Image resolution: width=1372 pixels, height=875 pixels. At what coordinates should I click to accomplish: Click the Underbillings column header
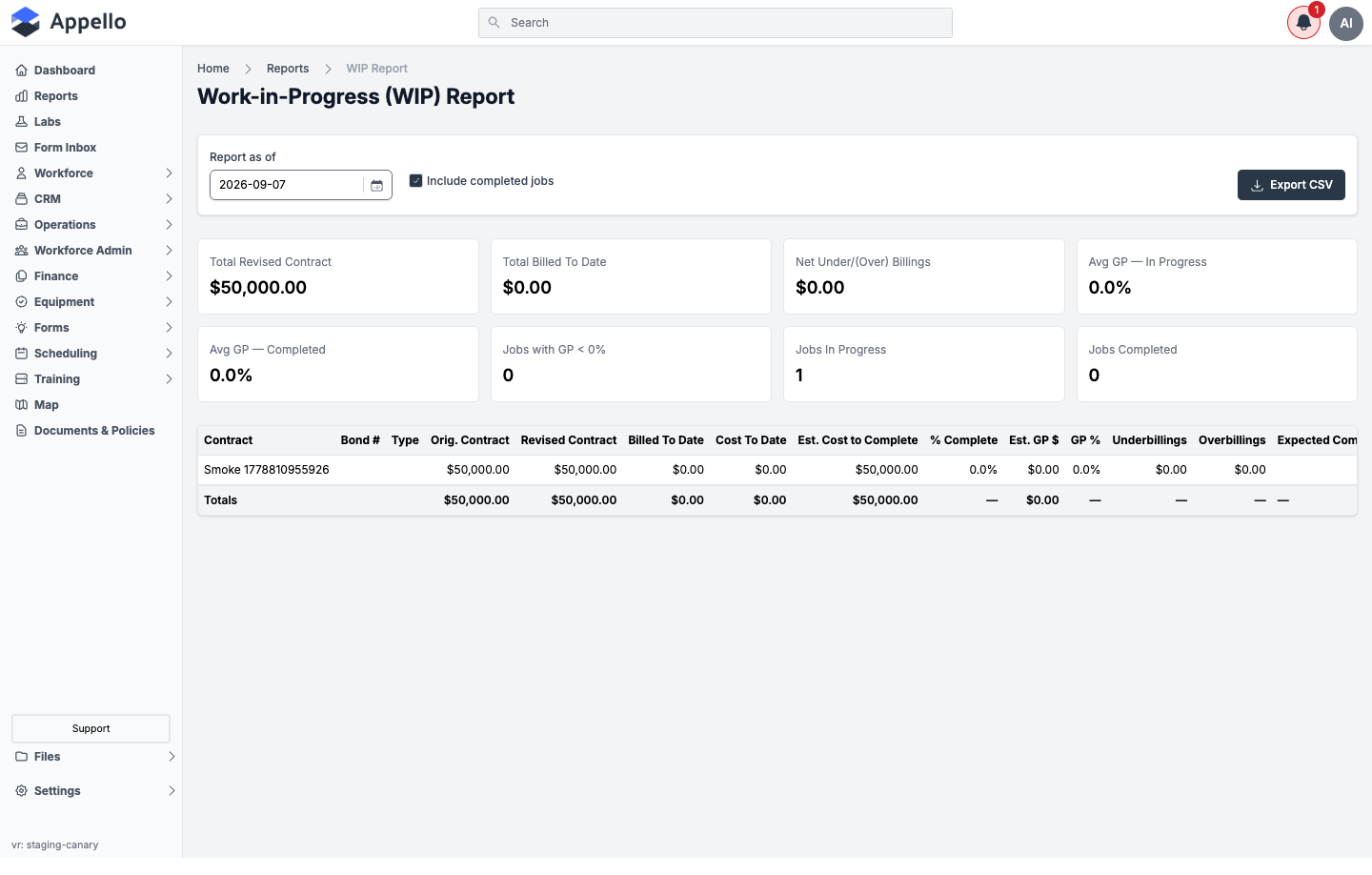pos(1149,440)
